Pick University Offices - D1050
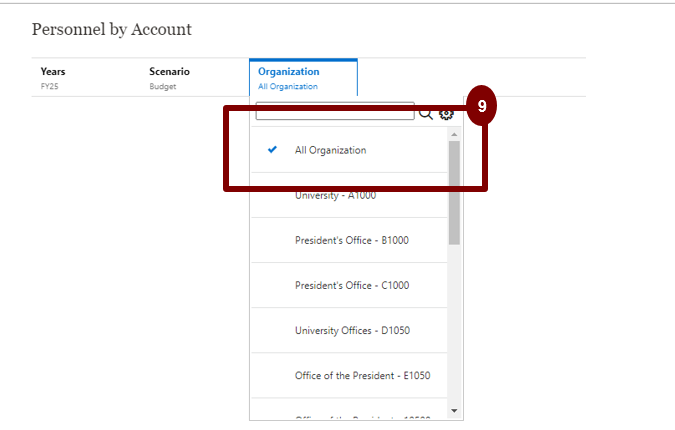 349,331
